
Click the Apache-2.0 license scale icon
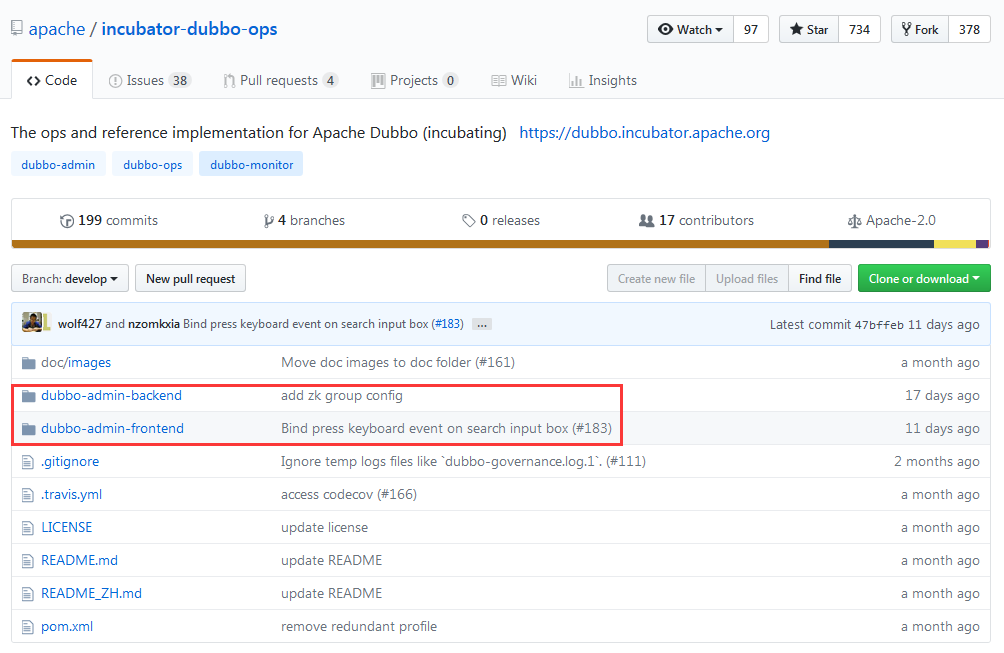tap(854, 220)
